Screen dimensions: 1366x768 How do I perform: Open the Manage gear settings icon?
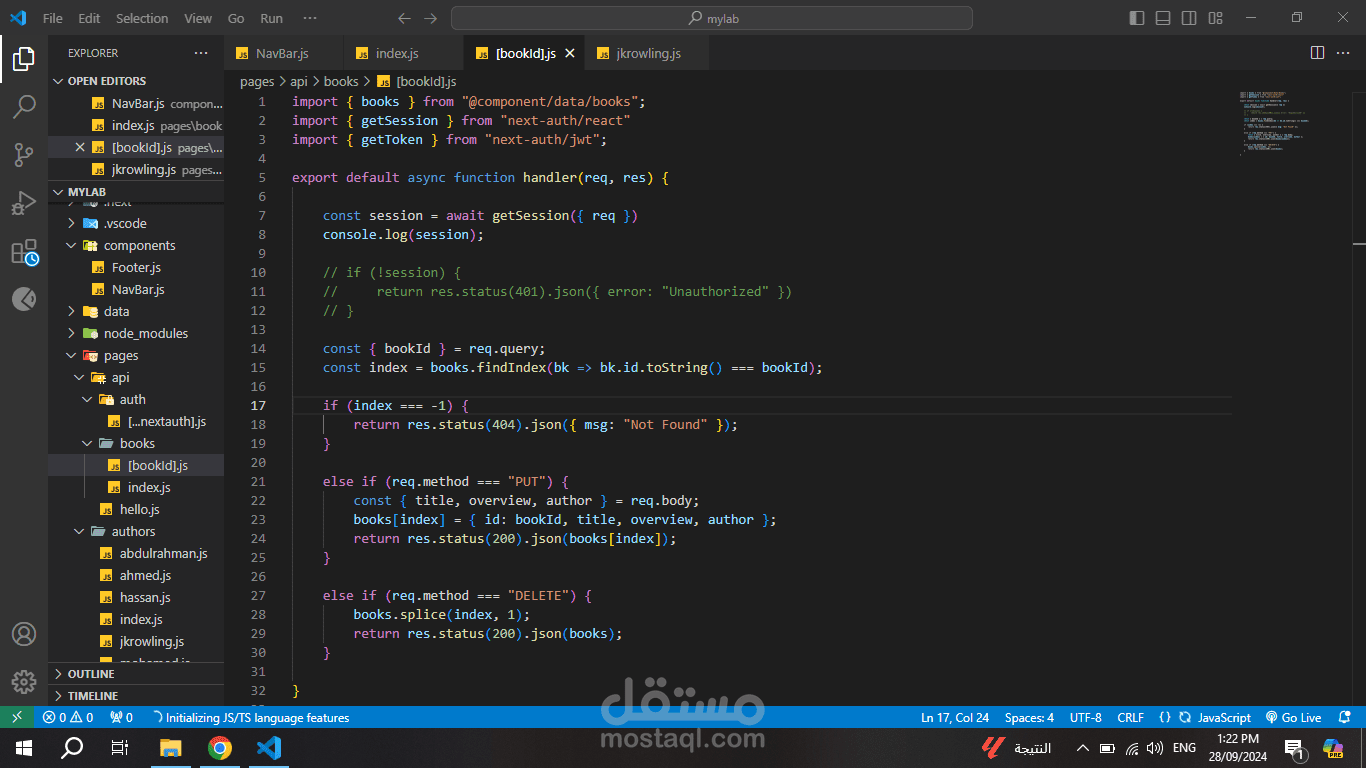24,682
